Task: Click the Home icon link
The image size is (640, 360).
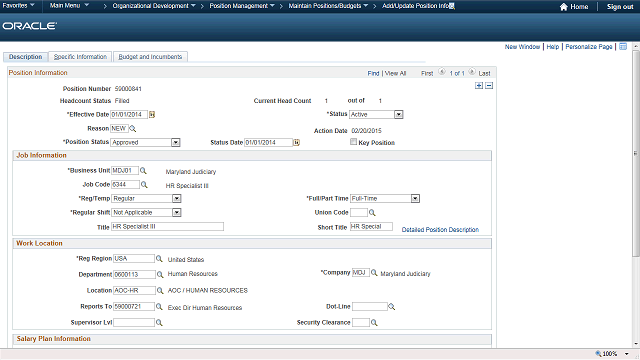Action: 574,7
